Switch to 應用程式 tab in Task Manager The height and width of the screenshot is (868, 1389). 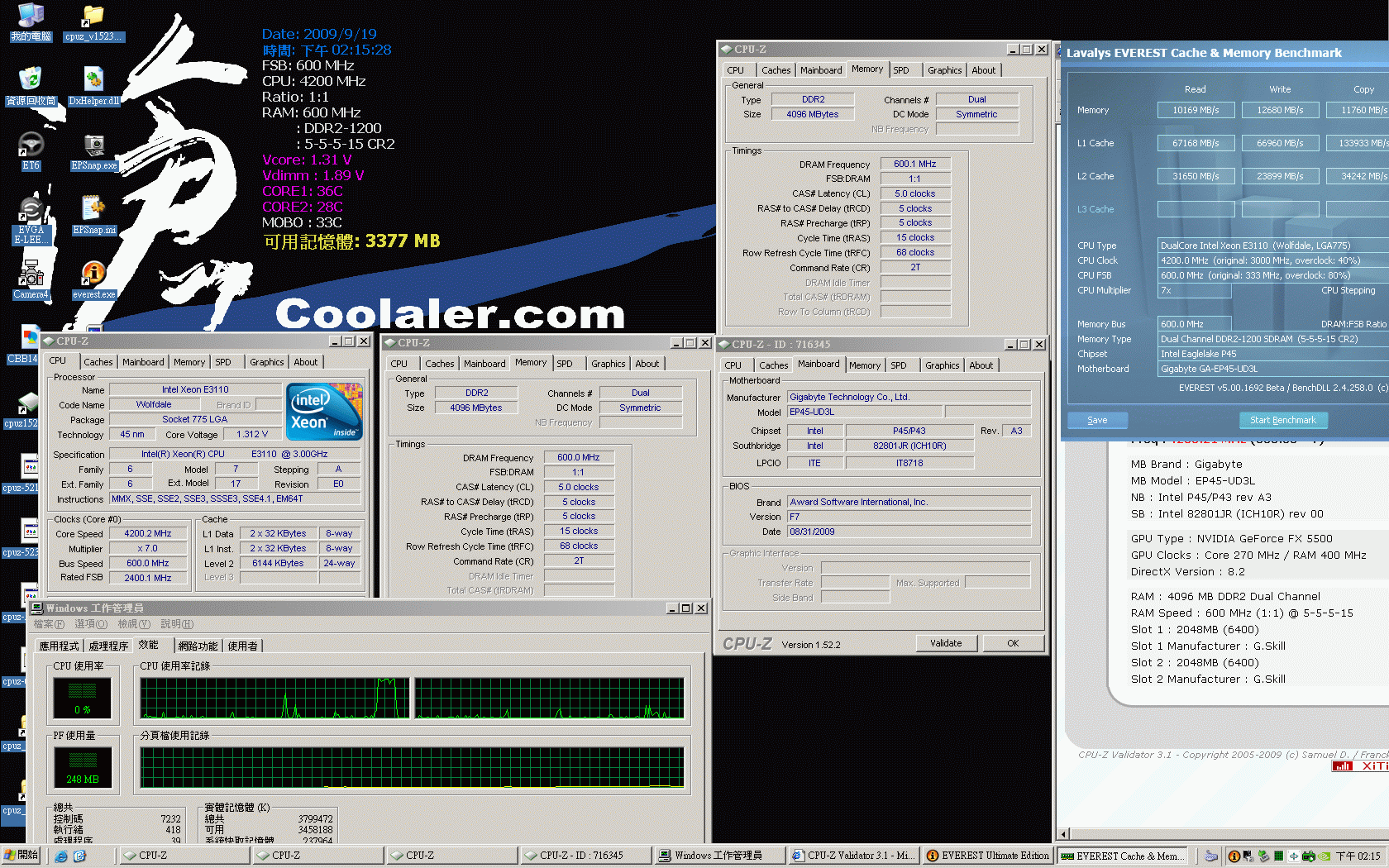pyautogui.click(x=59, y=646)
